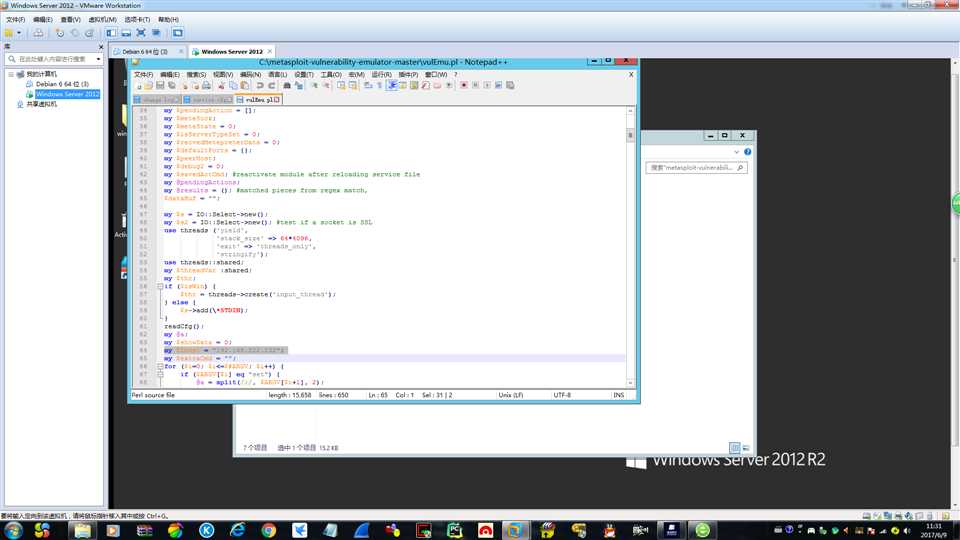Click the Notepad++ save all icon
This screenshot has width=960, height=540.
[172, 85]
